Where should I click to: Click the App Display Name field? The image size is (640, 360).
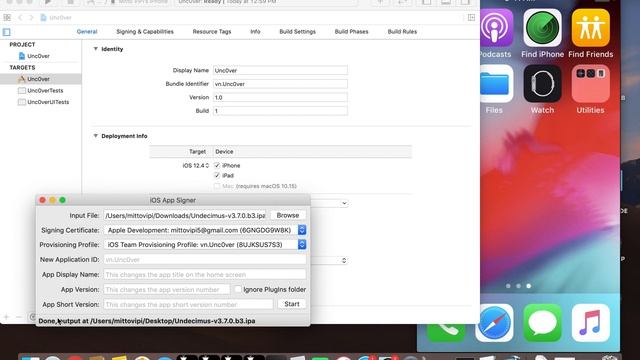[205, 274]
